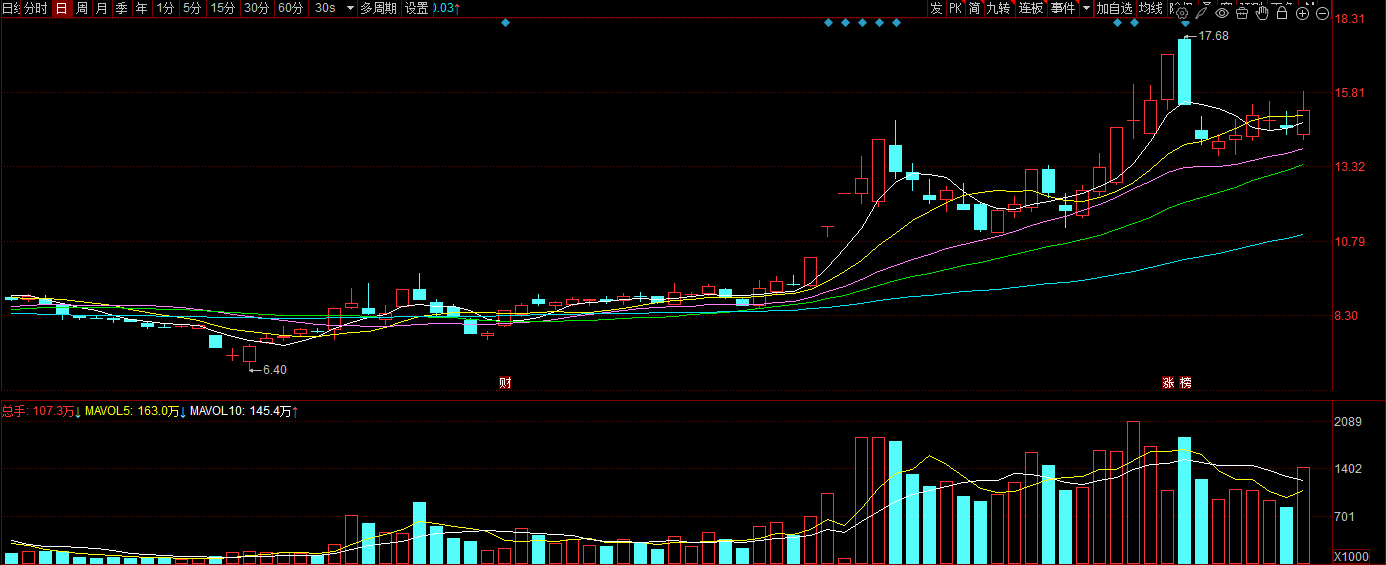
Task: Open the toolbox icon
Action: tap(1242, 13)
